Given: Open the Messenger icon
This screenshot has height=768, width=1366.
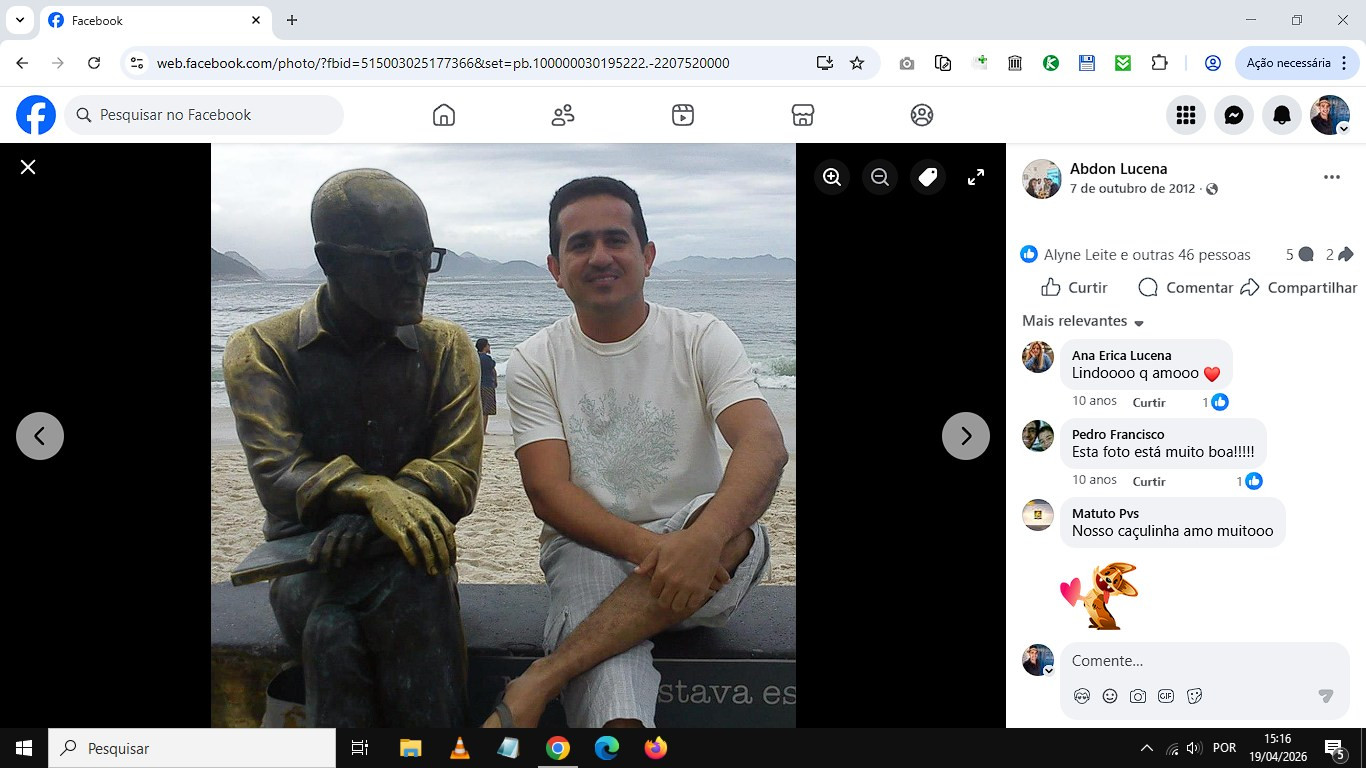Looking at the screenshot, I should tap(1234, 116).
